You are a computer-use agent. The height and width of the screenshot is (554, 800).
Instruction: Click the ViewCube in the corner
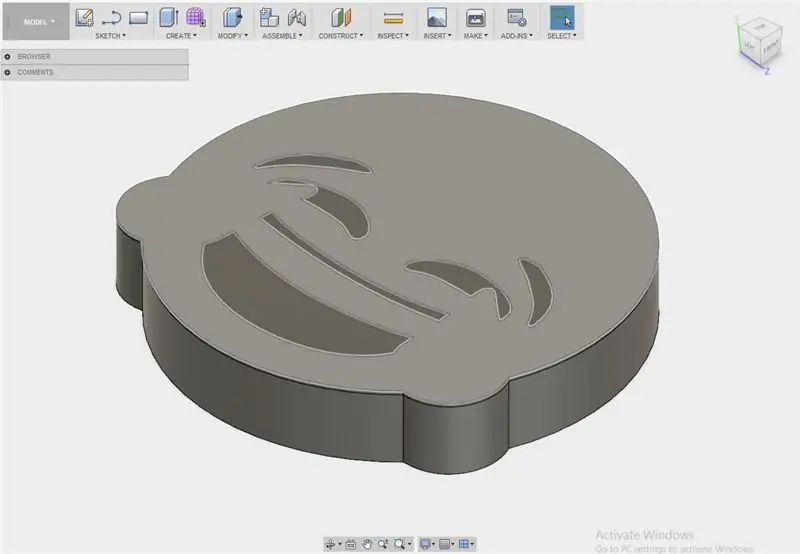[x=761, y=43]
